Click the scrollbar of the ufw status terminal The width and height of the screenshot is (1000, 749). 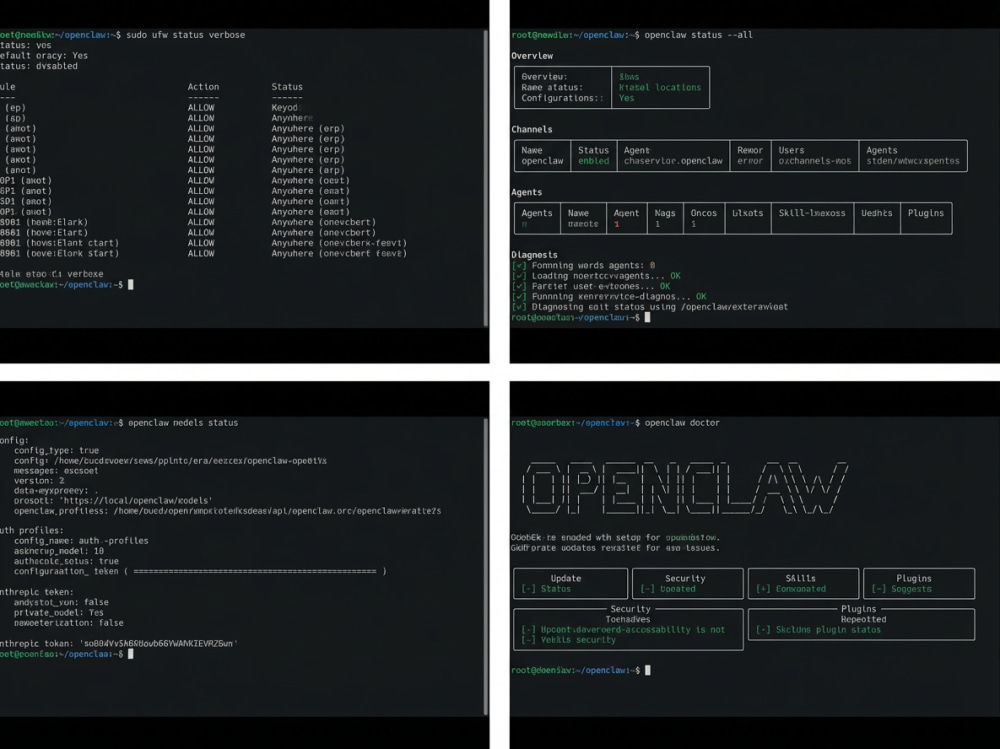tap(486, 177)
